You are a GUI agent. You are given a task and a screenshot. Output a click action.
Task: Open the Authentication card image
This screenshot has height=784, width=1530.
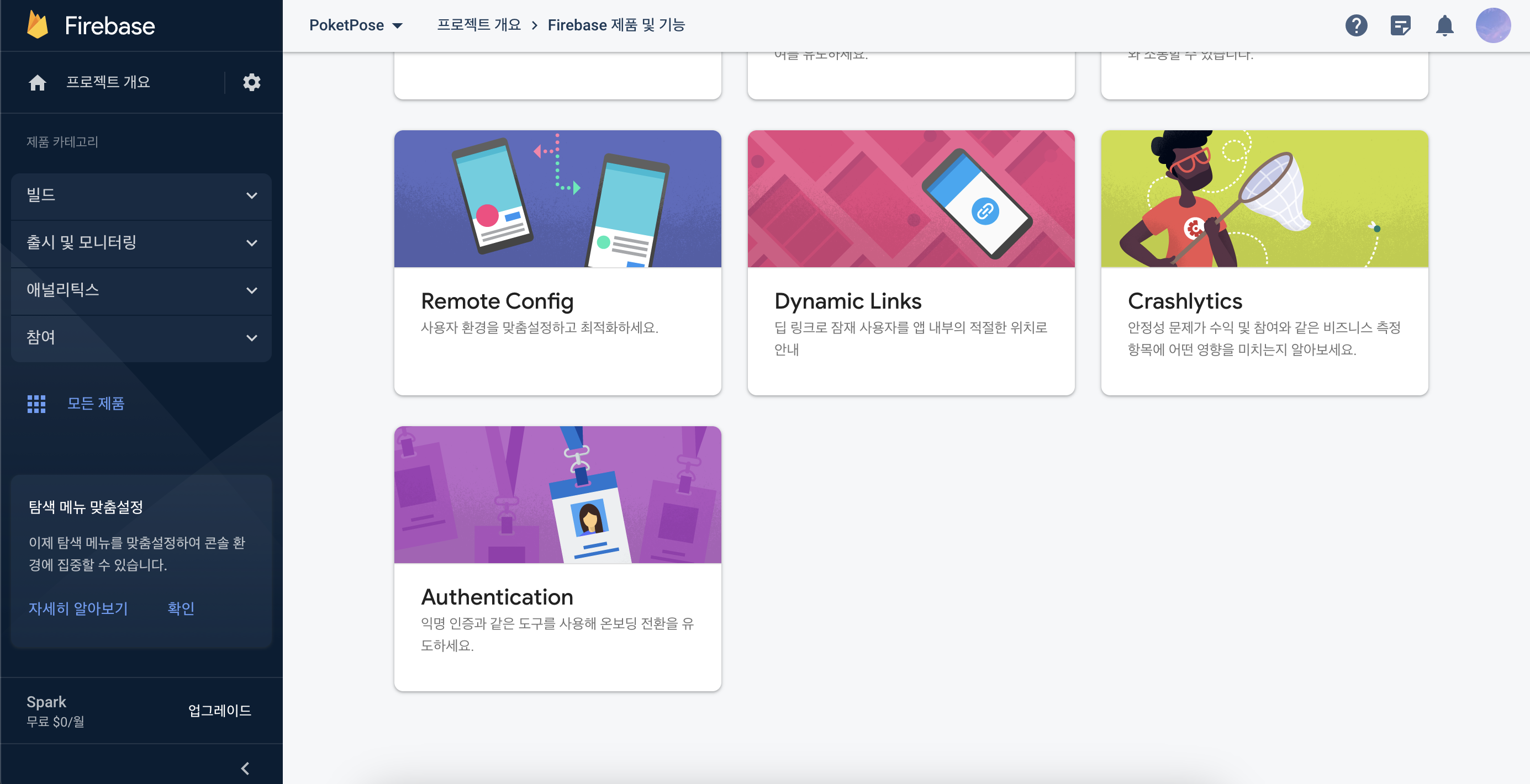pos(557,494)
